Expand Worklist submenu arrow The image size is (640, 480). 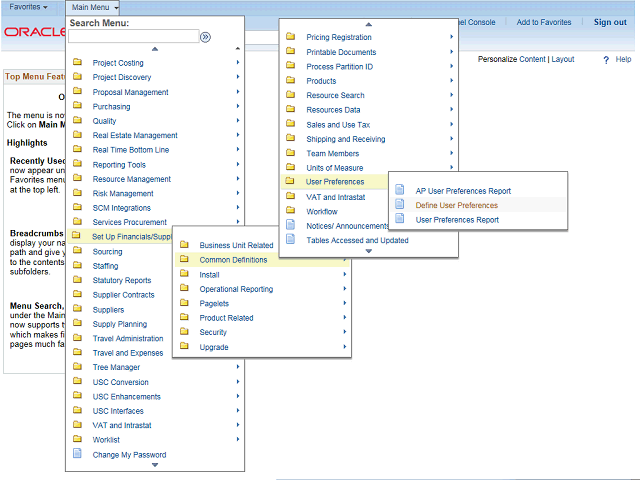point(238,439)
